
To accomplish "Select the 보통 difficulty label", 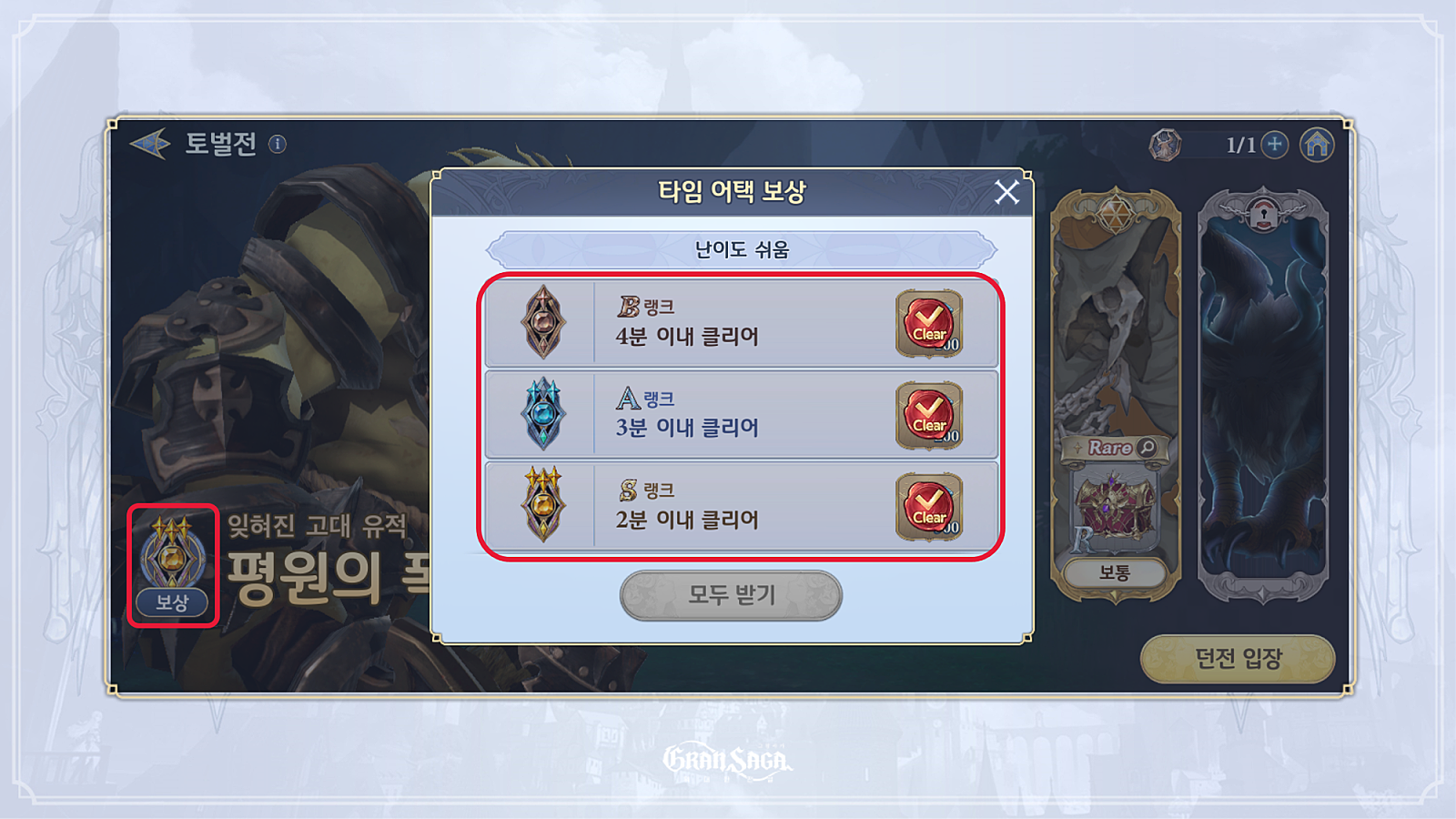I will (x=1115, y=573).
